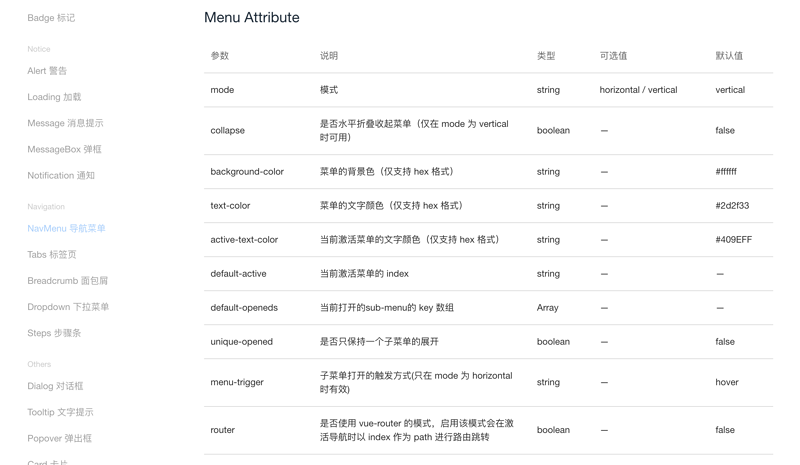Image resolution: width=800 pixels, height=465 pixels.
Task: Click the sub-menu key 数组 description
Action: click(x=386, y=308)
